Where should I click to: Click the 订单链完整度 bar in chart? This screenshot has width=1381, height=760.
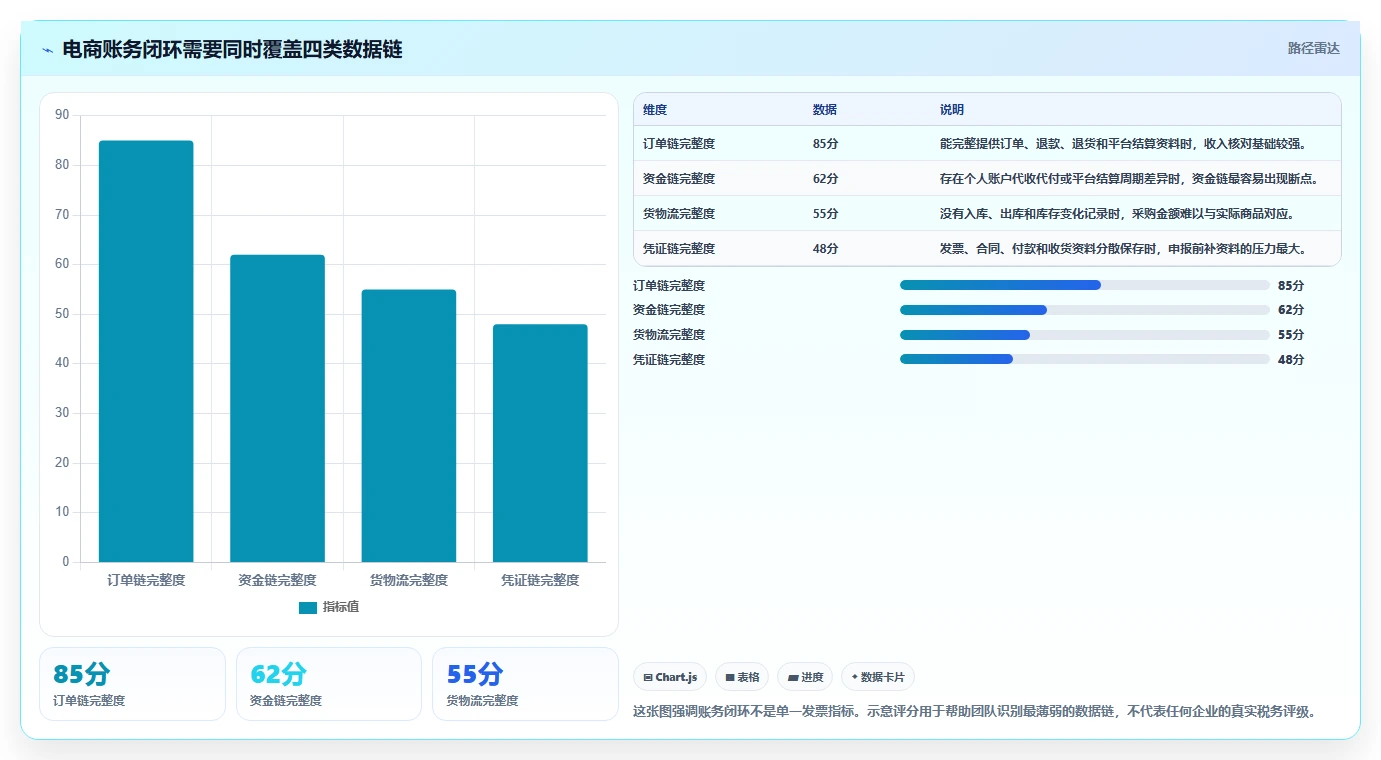tap(146, 351)
